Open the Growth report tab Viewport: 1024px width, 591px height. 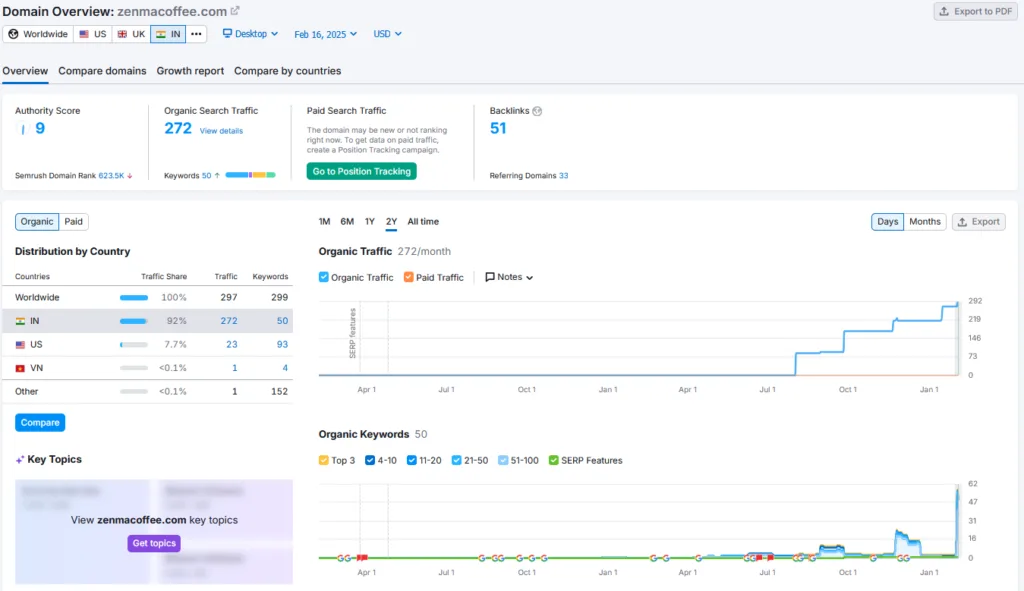[190, 71]
